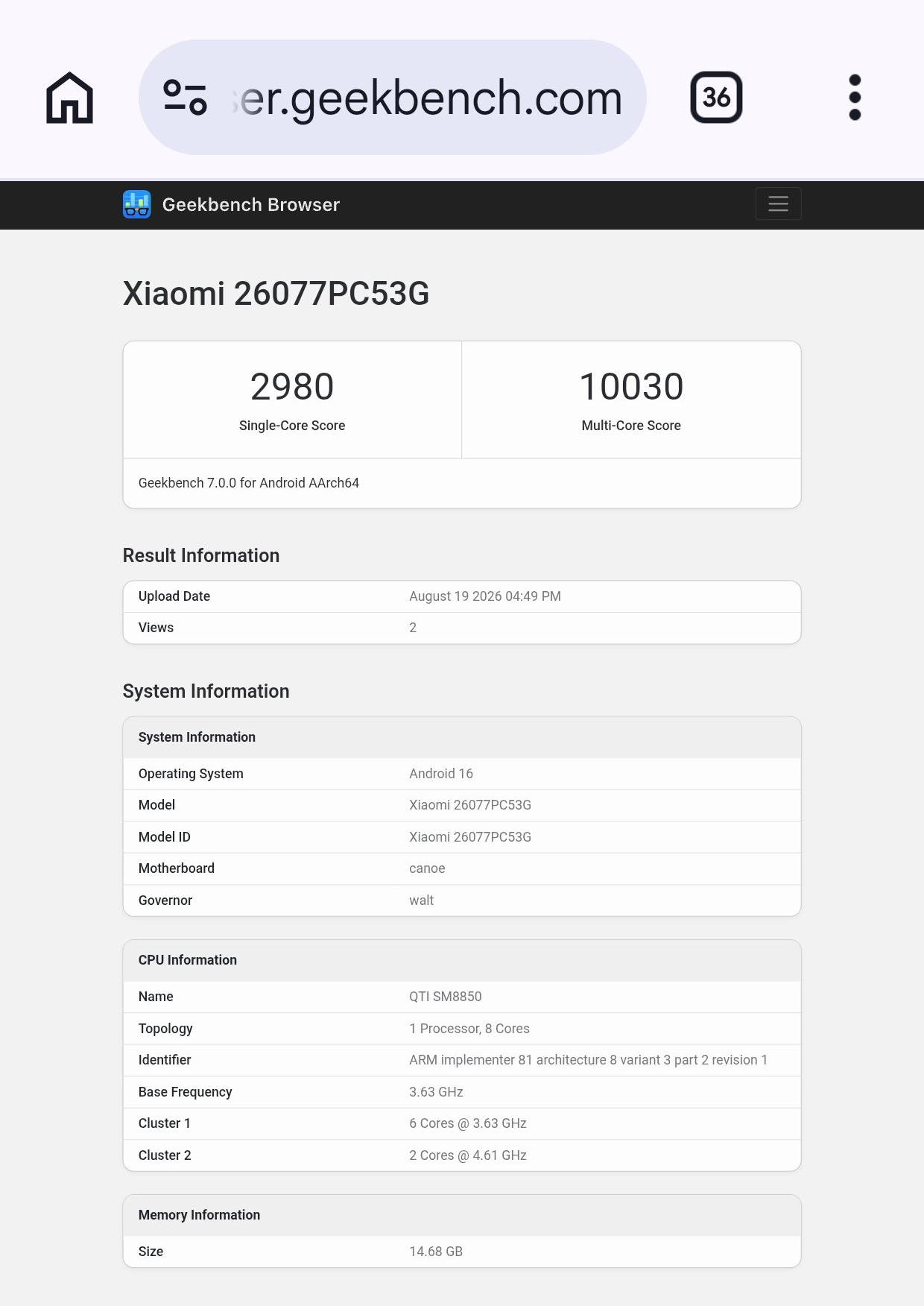
Task: Open the tab switcher showing 36 tabs
Action: coord(716,98)
